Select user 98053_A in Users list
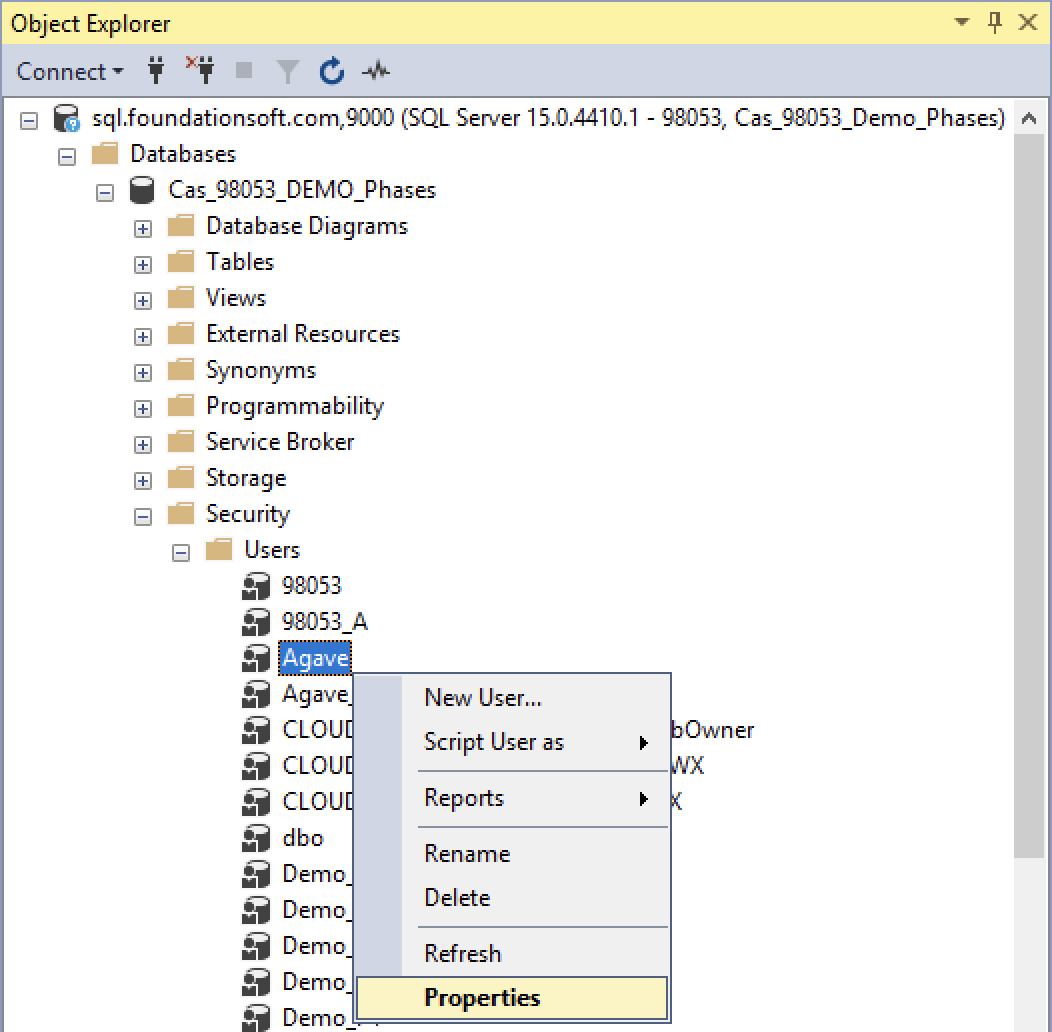1052x1032 pixels. pyautogui.click(x=325, y=622)
